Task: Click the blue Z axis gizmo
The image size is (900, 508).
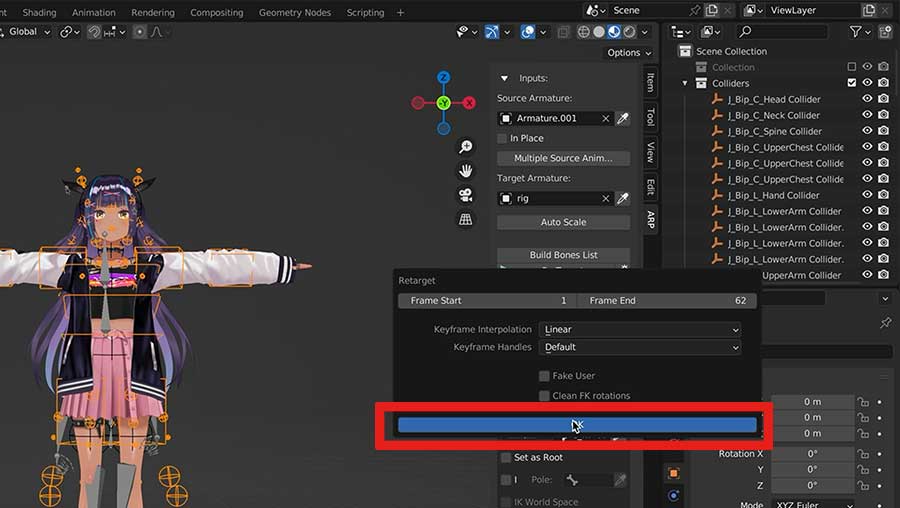Action: [x=444, y=77]
